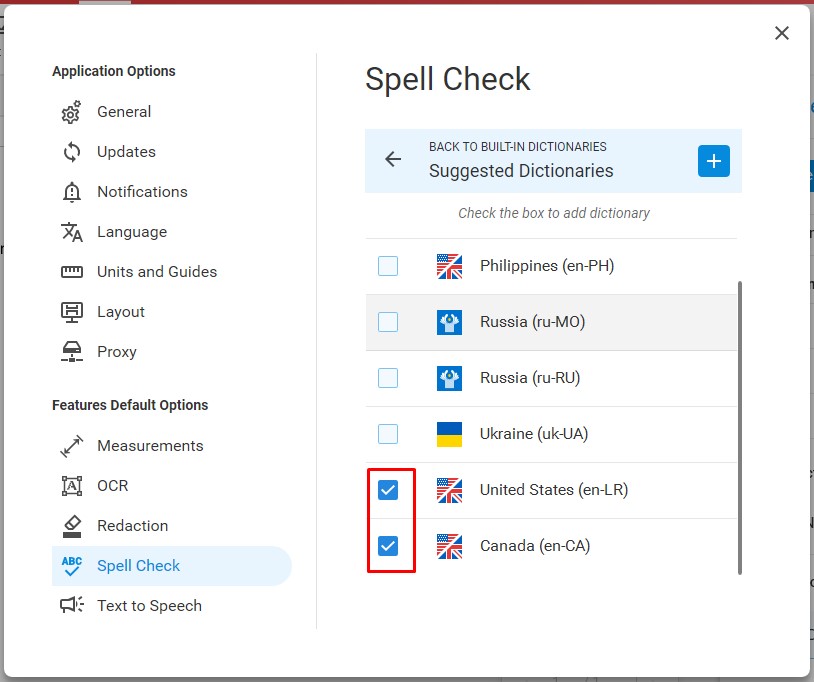Check the Russia (ru-MO) dictionary box
Screen dimensions: 814x682
click(388, 322)
